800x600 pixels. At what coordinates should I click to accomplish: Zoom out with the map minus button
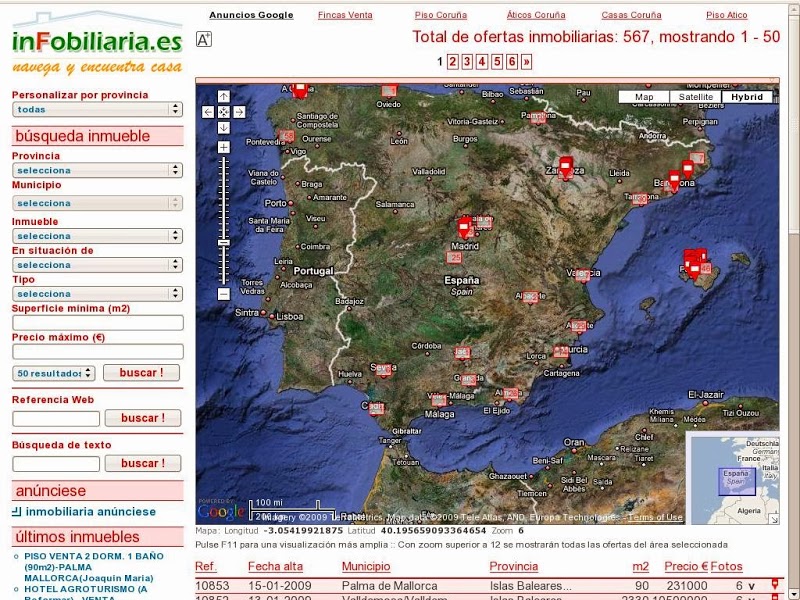point(223,294)
